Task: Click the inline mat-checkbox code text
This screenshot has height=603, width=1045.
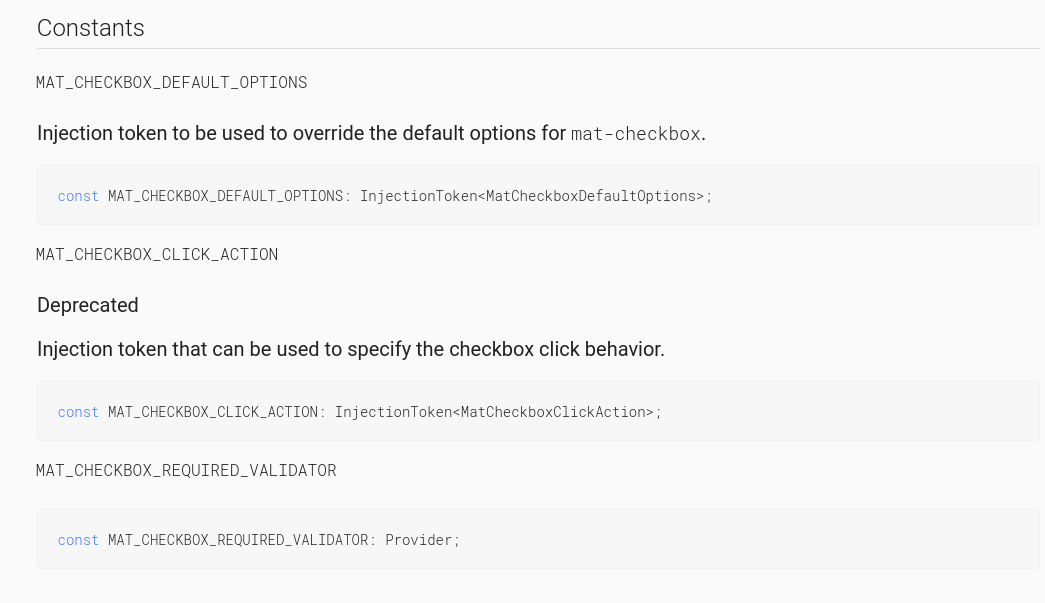Action: coord(635,134)
